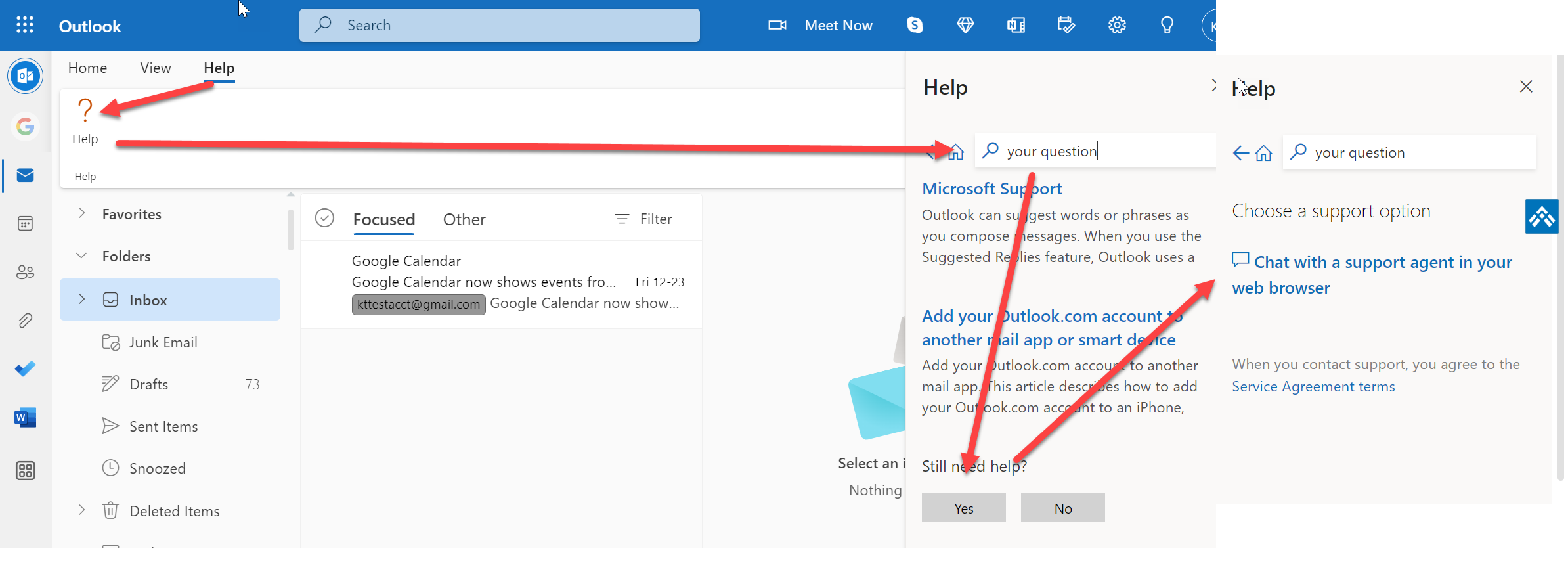Image resolution: width=1568 pixels, height=578 pixels.
Task: Click the Filter lines icon
Action: [622, 219]
